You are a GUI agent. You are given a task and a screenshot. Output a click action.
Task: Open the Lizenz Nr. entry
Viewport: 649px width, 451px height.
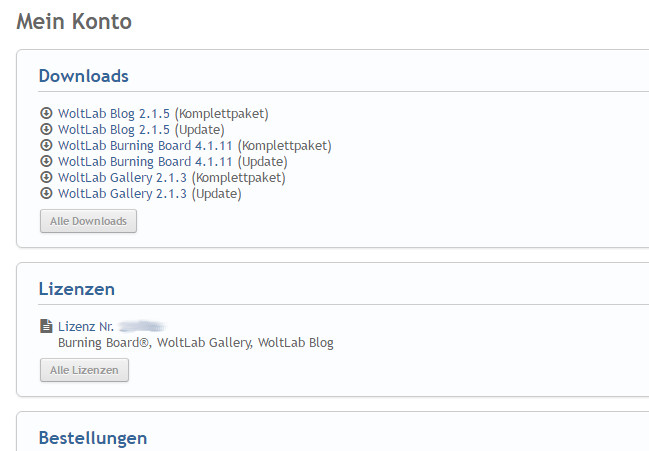87,326
